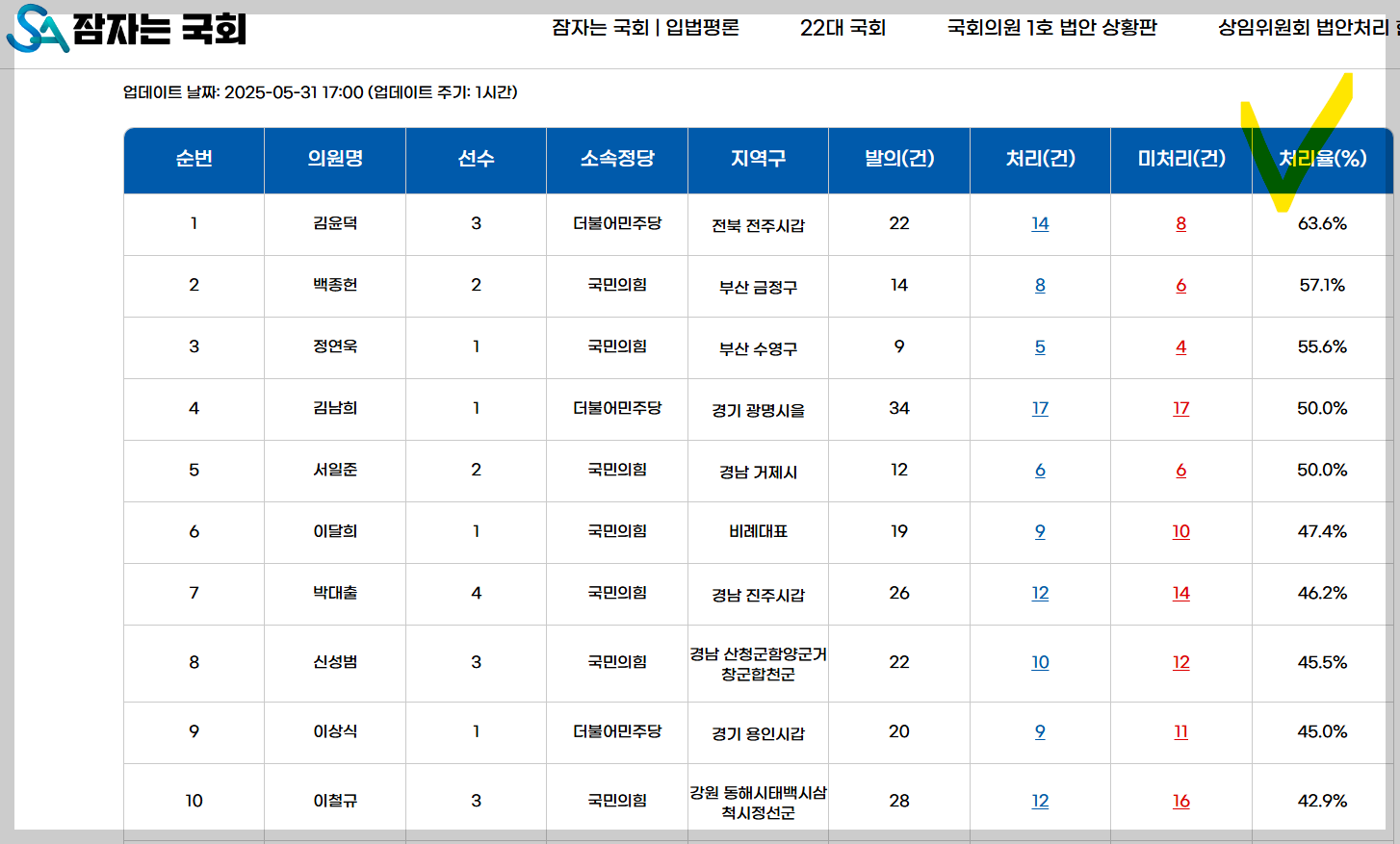Open 이철규's processed bills link 12
The height and width of the screenshot is (844, 1400).
pos(1040,801)
